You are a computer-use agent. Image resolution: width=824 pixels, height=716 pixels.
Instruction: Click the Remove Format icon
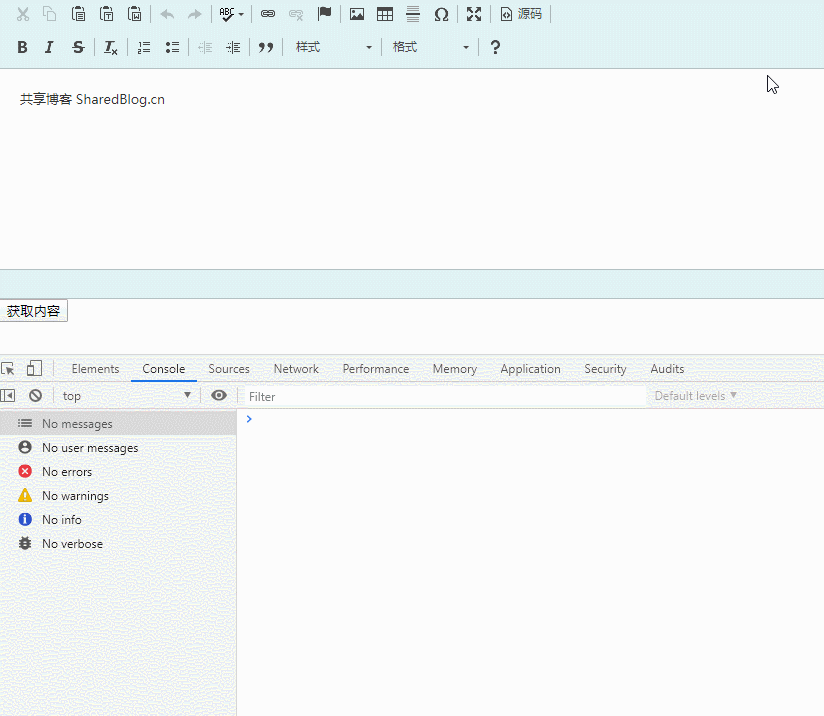pyautogui.click(x=110, y=47)
